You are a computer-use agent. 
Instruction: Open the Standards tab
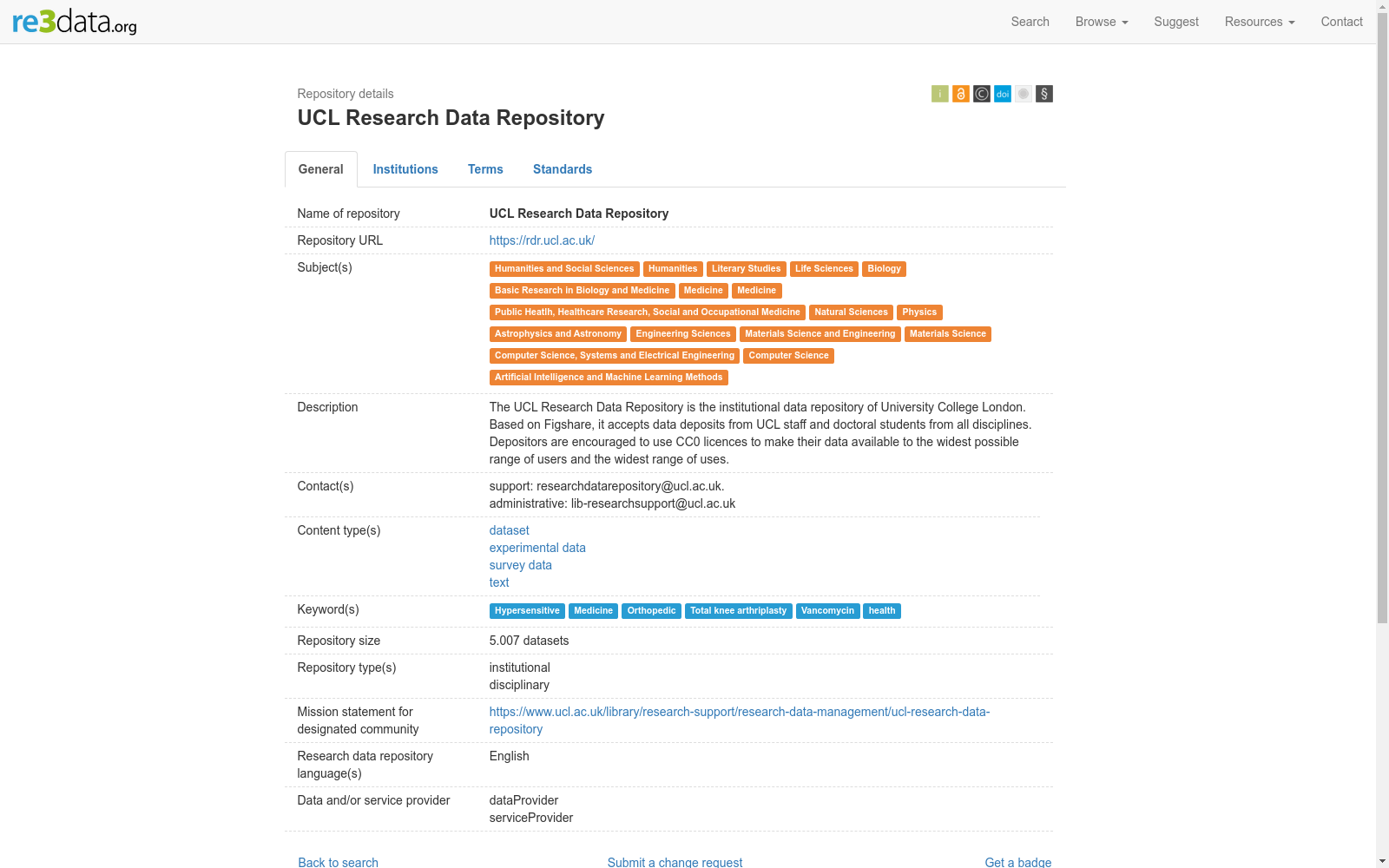(x=563, y=169)
